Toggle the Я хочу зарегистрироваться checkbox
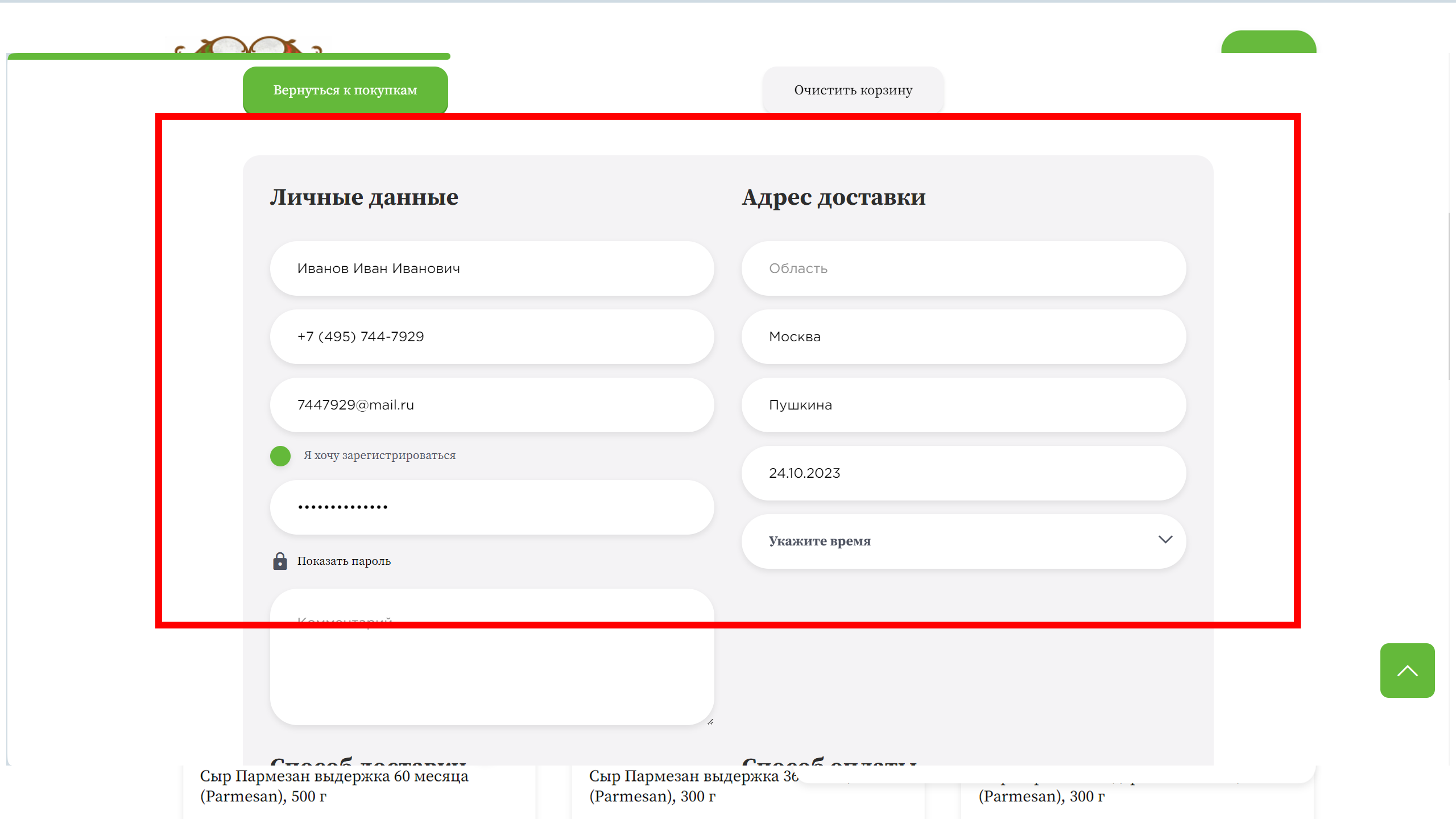1456x819 pixels. pos(280,456)
